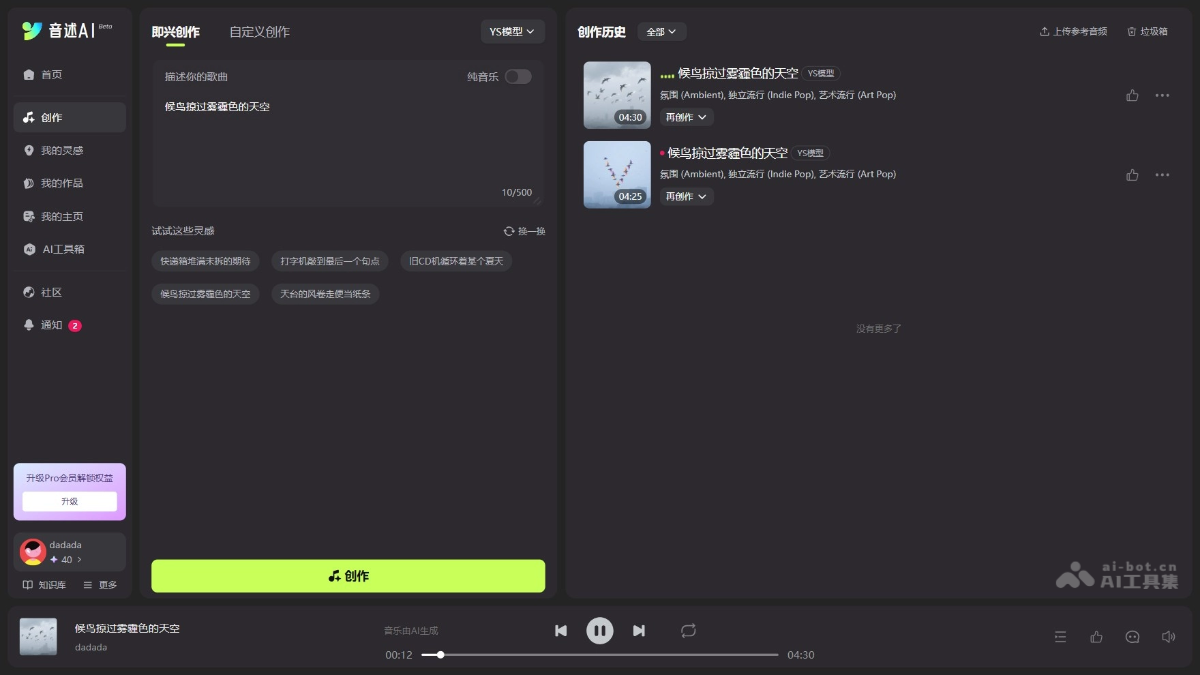This screenshot has height=675, width=1200.
Task: Expand the 全部 history filter dropdown
Action: tap(661, 32)
